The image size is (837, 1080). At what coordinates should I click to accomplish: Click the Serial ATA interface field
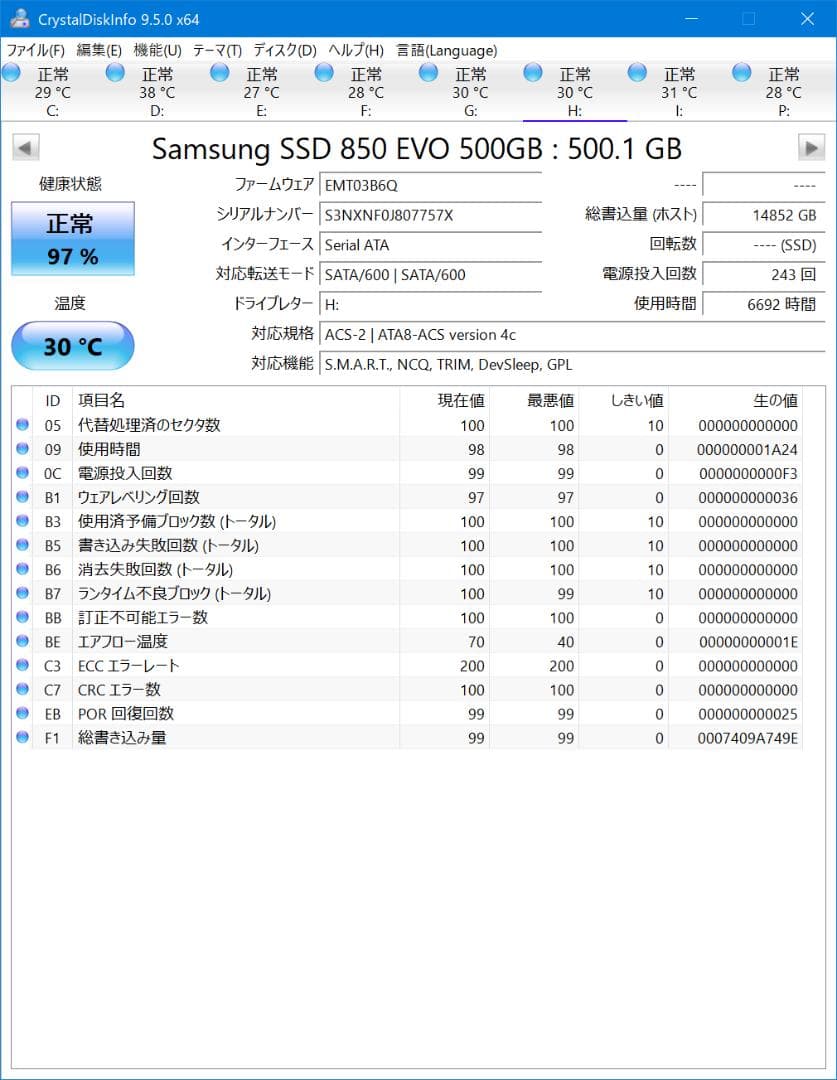(431, 245)
